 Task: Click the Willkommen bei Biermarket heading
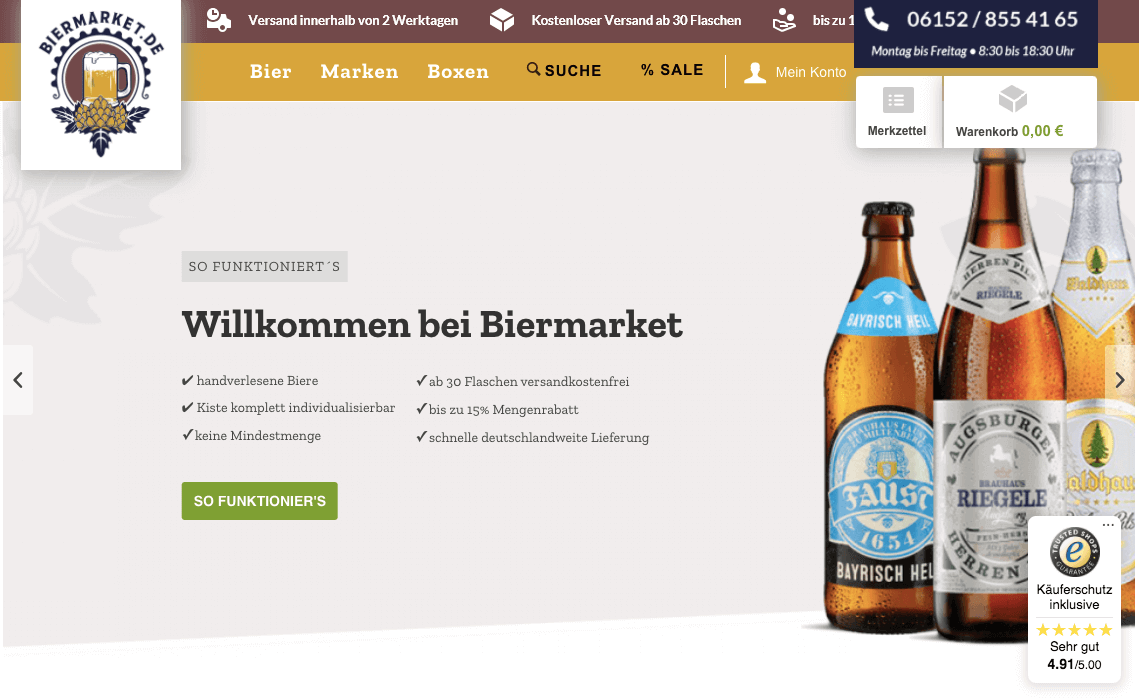click(432, 324)
